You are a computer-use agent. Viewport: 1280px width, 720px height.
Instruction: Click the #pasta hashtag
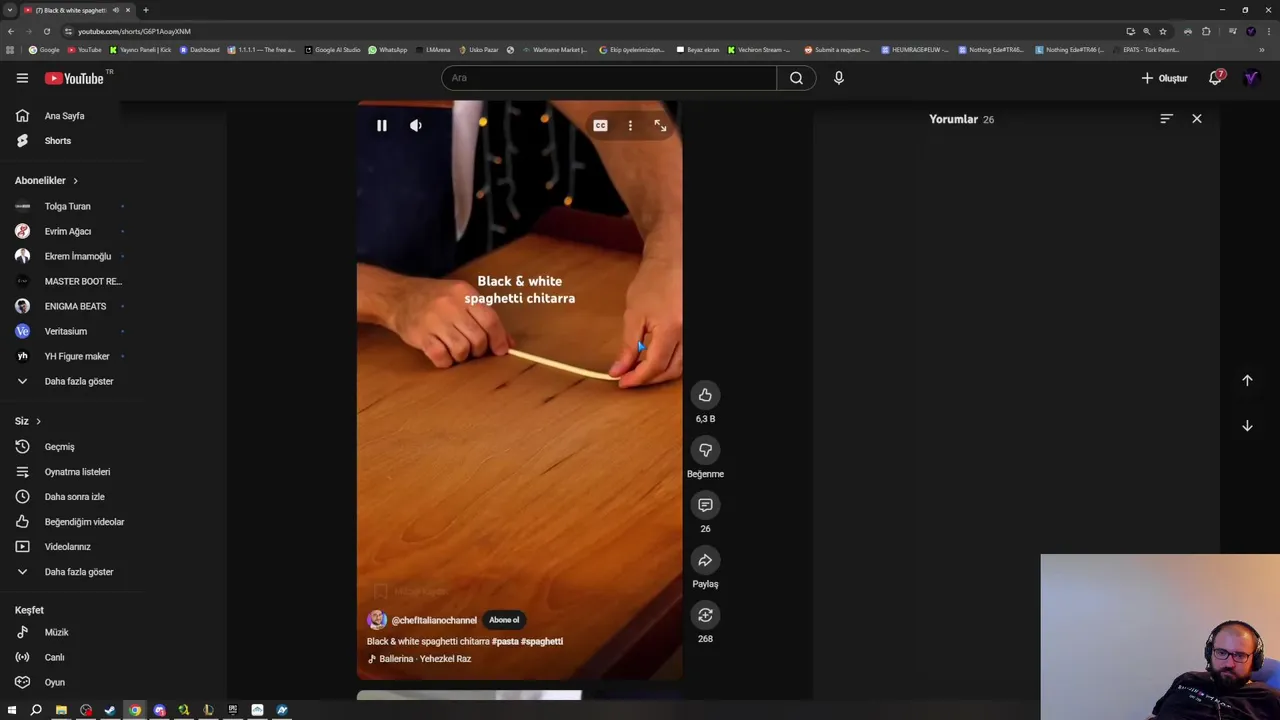click(x=505, y=641)
